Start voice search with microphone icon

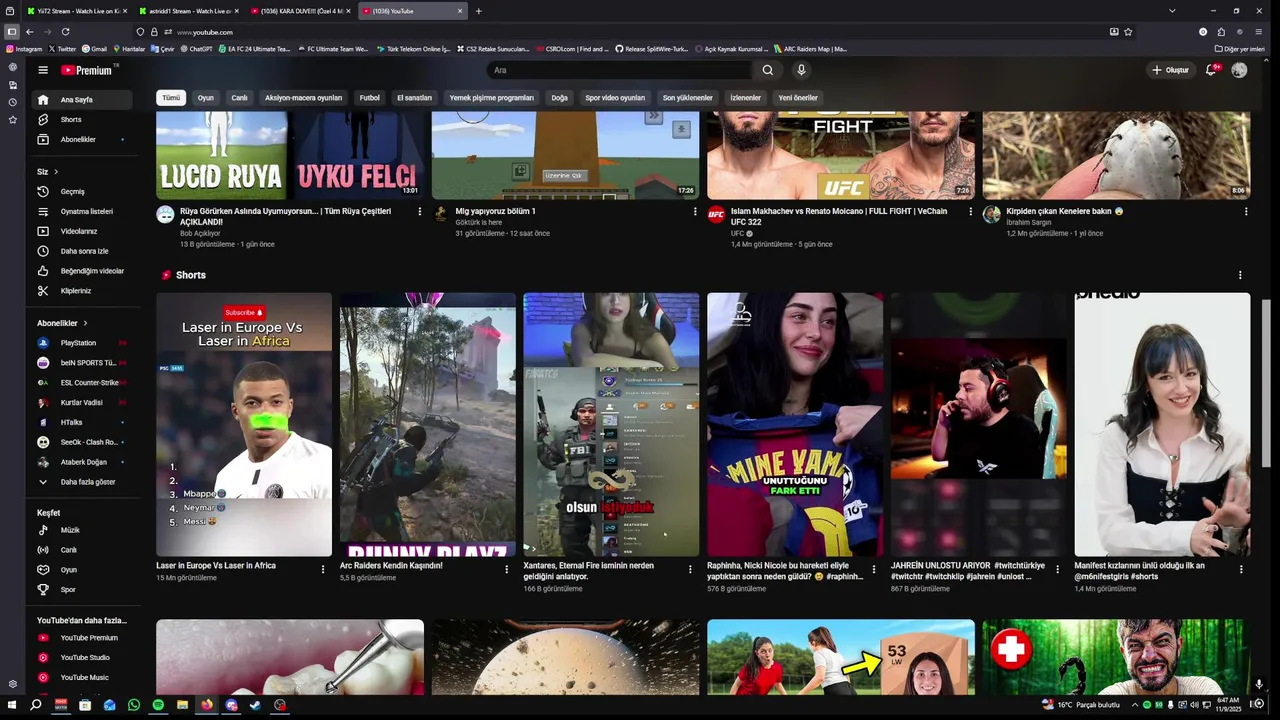pyautogui.click(x=801, y=70)
